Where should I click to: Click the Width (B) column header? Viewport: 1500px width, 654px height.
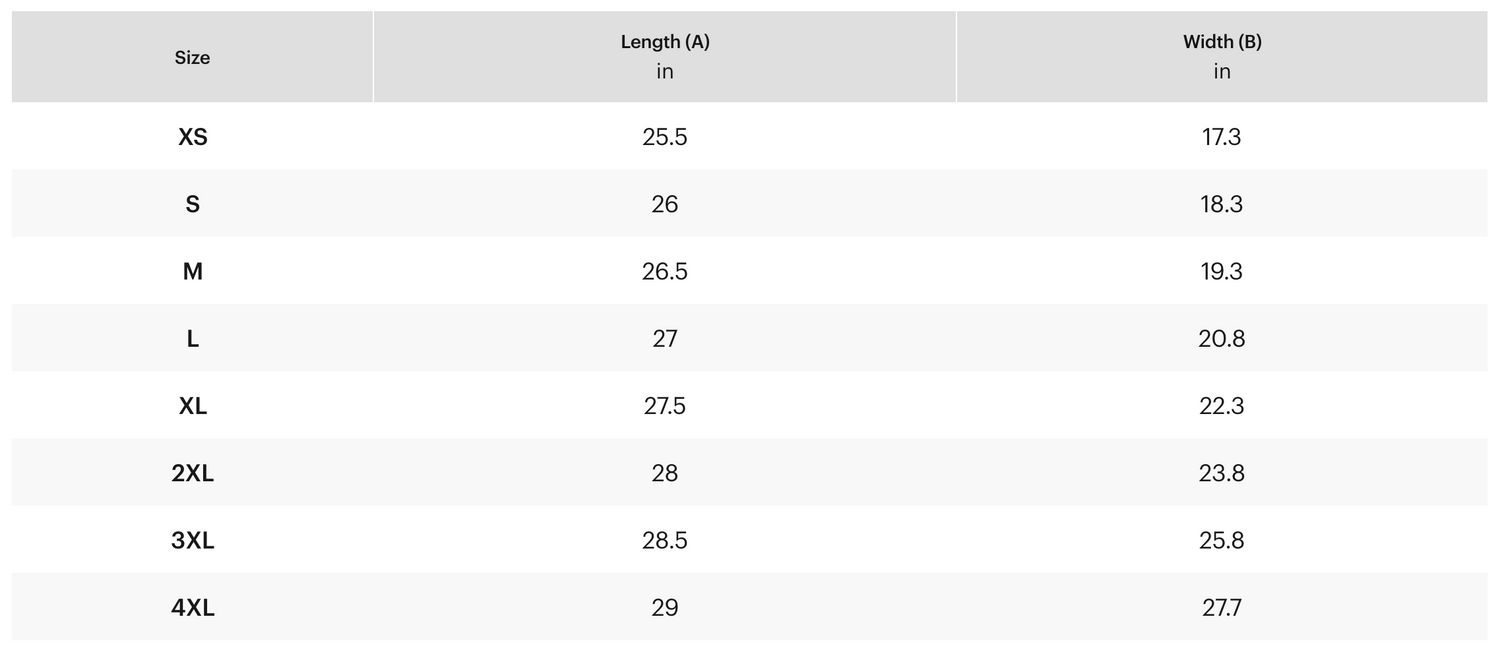click(x=1222, y=42)
